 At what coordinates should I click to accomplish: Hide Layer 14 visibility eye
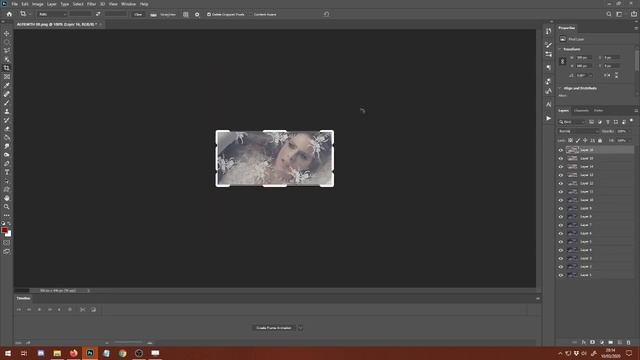pyautogui.click(x=560, y=167)
